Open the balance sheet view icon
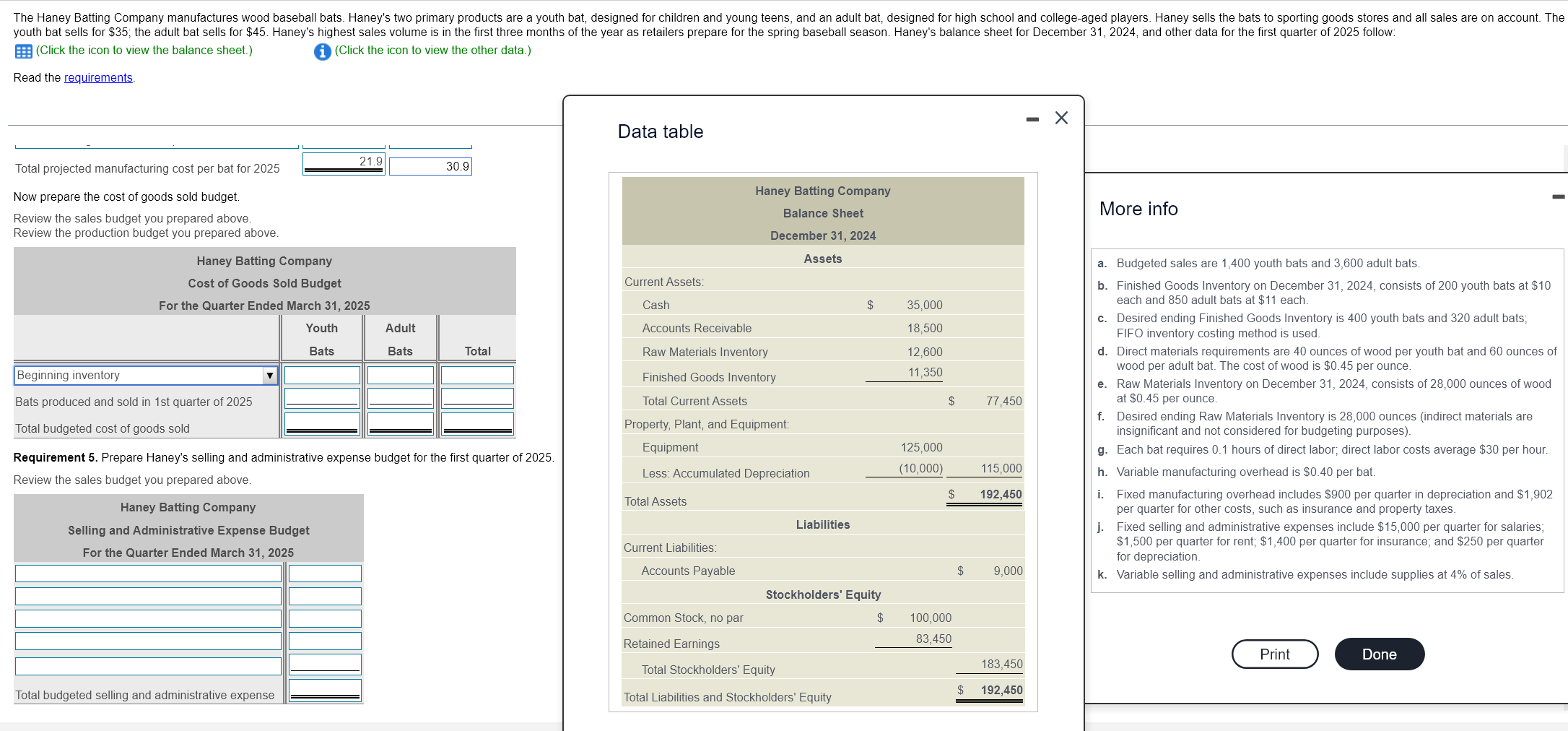Viewport: 1568px width, 731px height. (x=22, y=51)
